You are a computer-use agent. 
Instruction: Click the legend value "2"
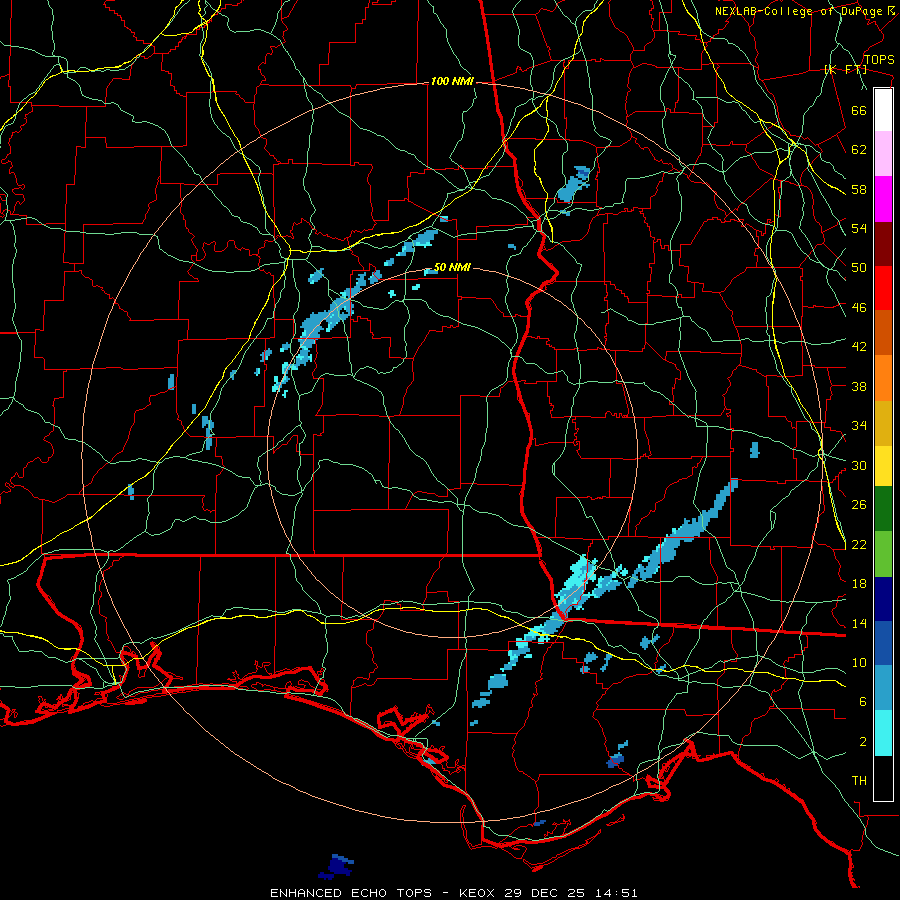coord(863,742)
